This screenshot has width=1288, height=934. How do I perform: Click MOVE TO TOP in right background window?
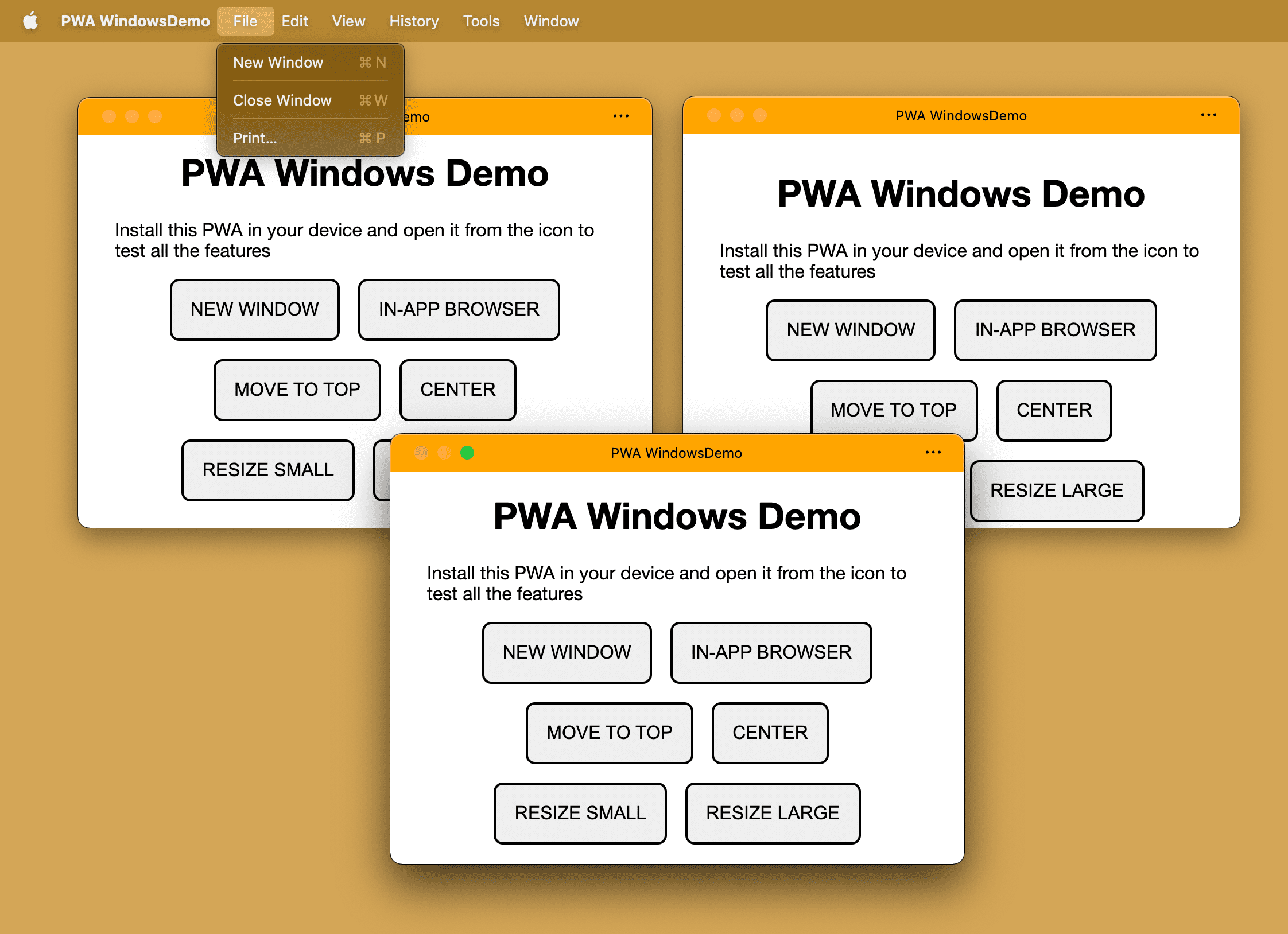[893, 408]
